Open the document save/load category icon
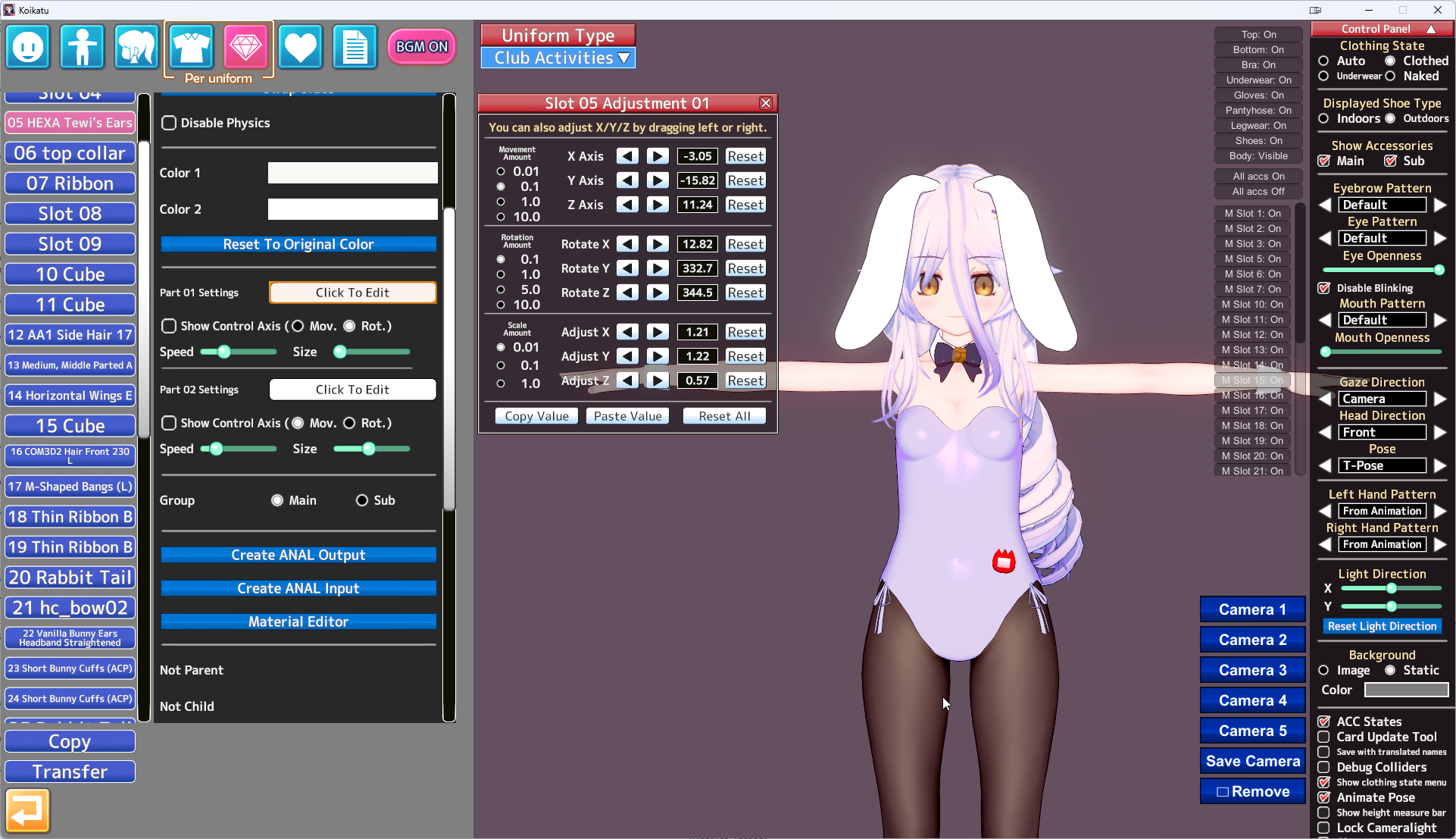 pyautogui.click(x=355, y=47)
